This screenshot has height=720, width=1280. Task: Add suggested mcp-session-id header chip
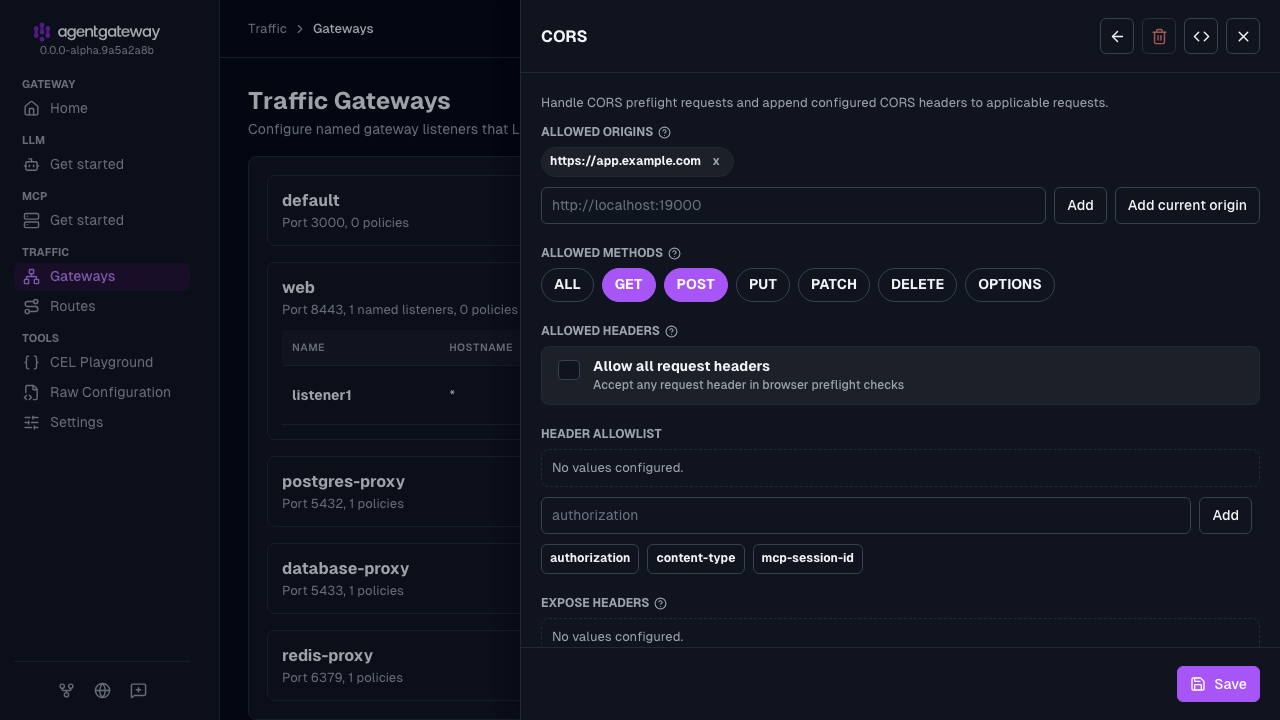808,558
